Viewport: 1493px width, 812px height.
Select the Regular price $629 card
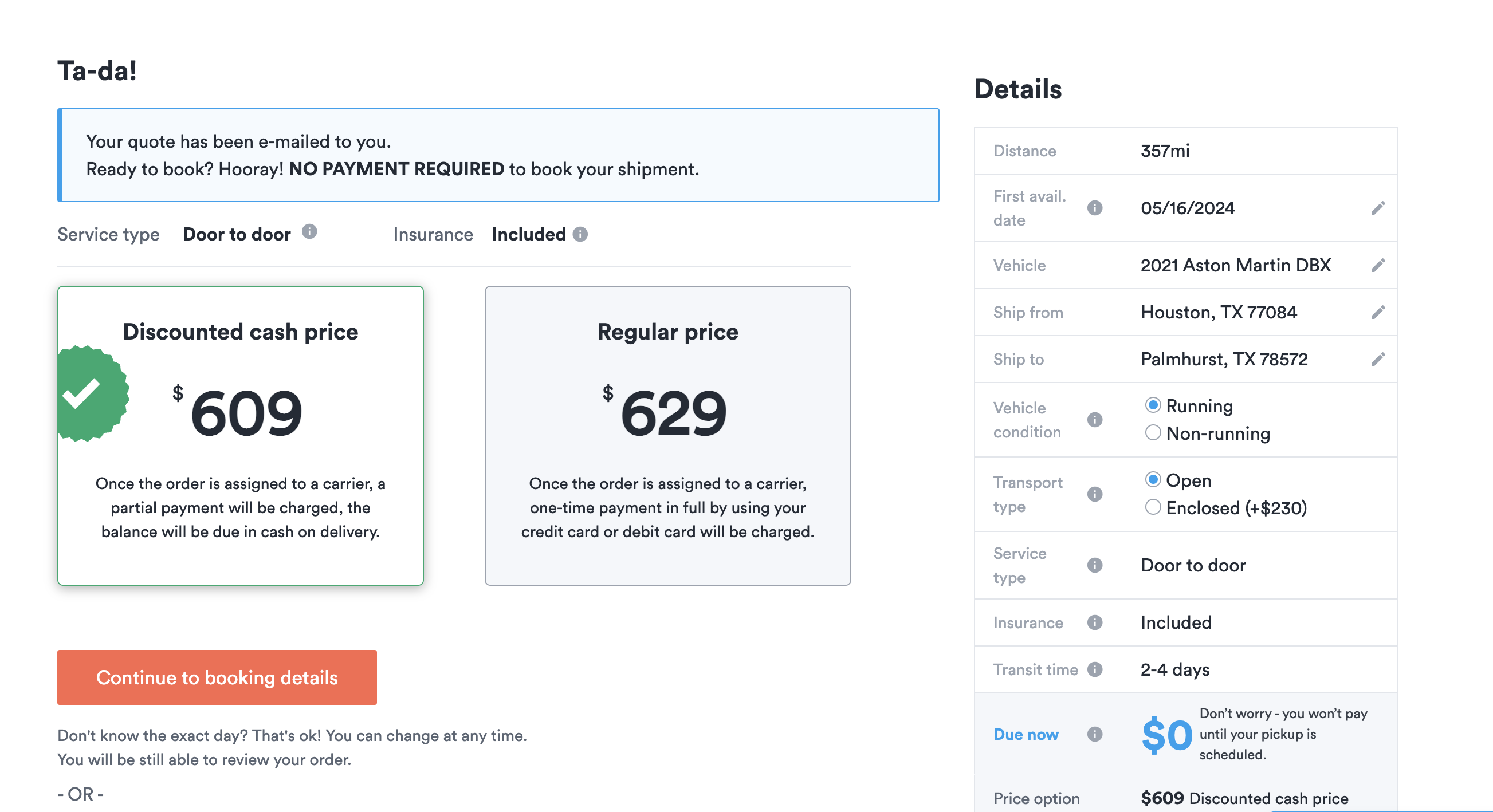click(x=667, y=436)
